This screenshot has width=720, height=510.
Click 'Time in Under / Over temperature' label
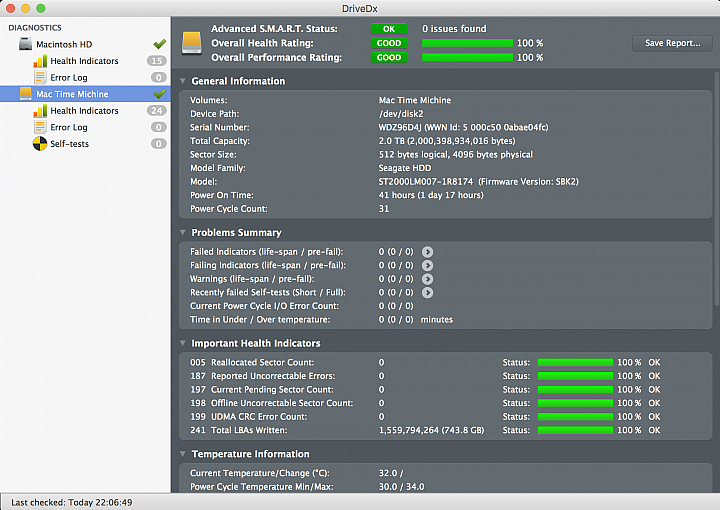tap(260, 319)
